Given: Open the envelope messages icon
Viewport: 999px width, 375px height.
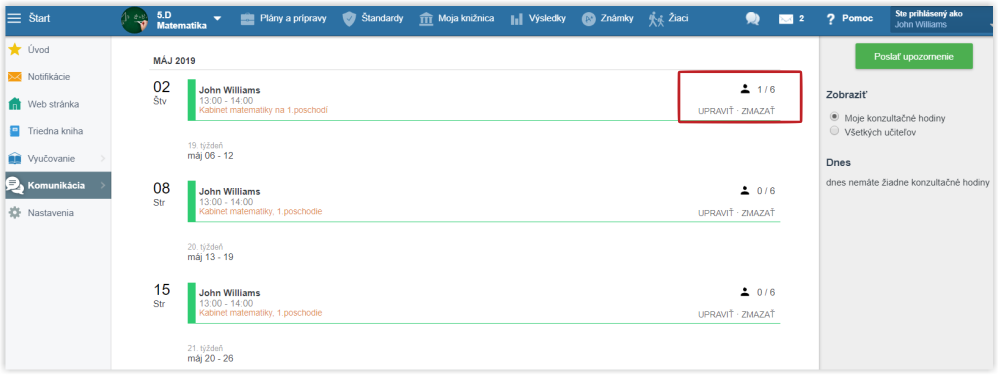Looking at the screenshot, I should [x=786, y=19].
